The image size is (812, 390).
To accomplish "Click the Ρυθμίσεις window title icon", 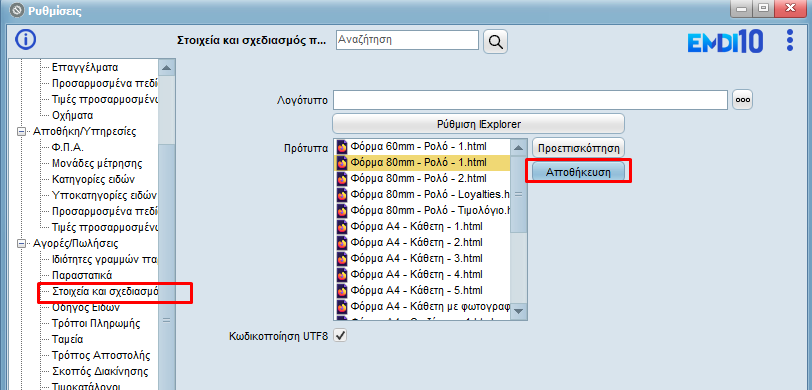I will (x=17, y=10).
